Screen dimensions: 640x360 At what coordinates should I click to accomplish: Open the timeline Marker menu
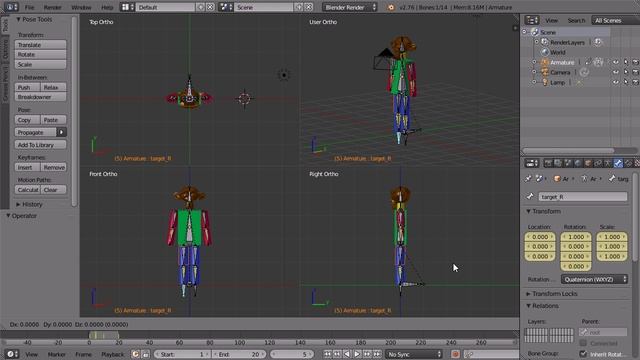pos(57,354)
